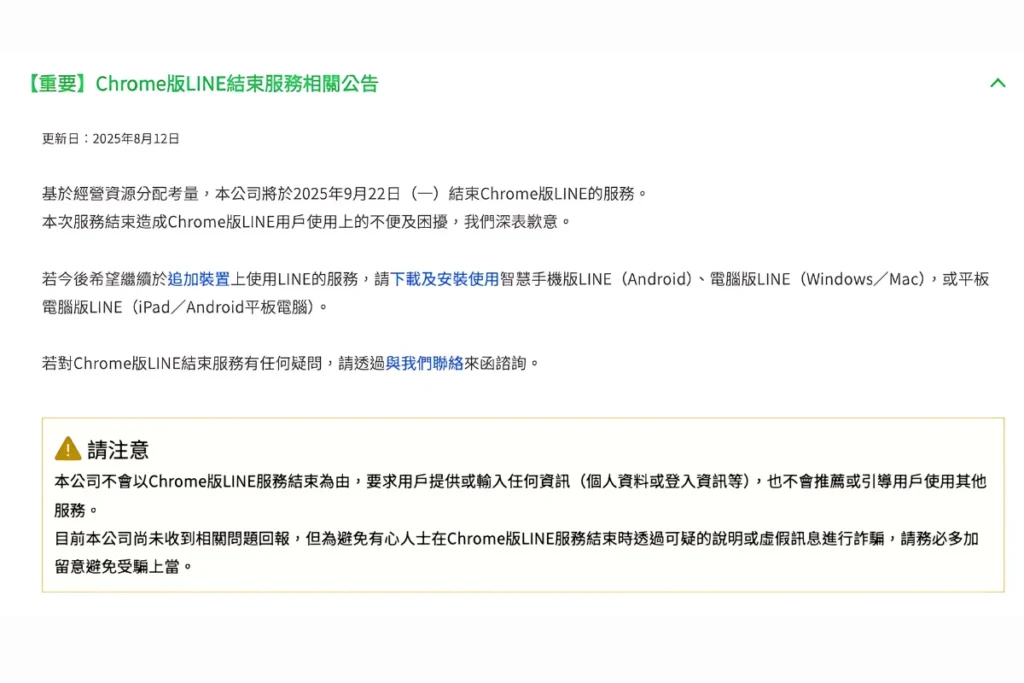Click the Chrome版LINE結束服務相關公告 heading

pyautogui.click(x=203, y=84)
